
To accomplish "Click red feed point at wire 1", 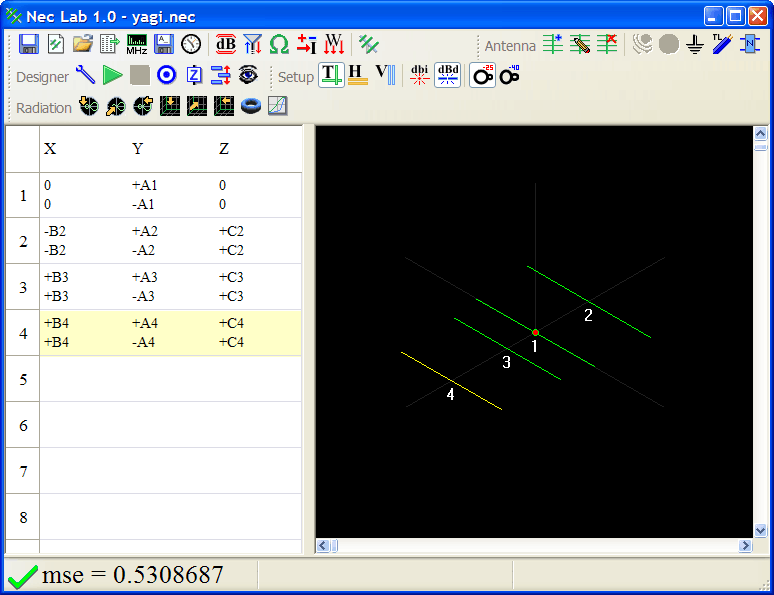I will (535, 332).
